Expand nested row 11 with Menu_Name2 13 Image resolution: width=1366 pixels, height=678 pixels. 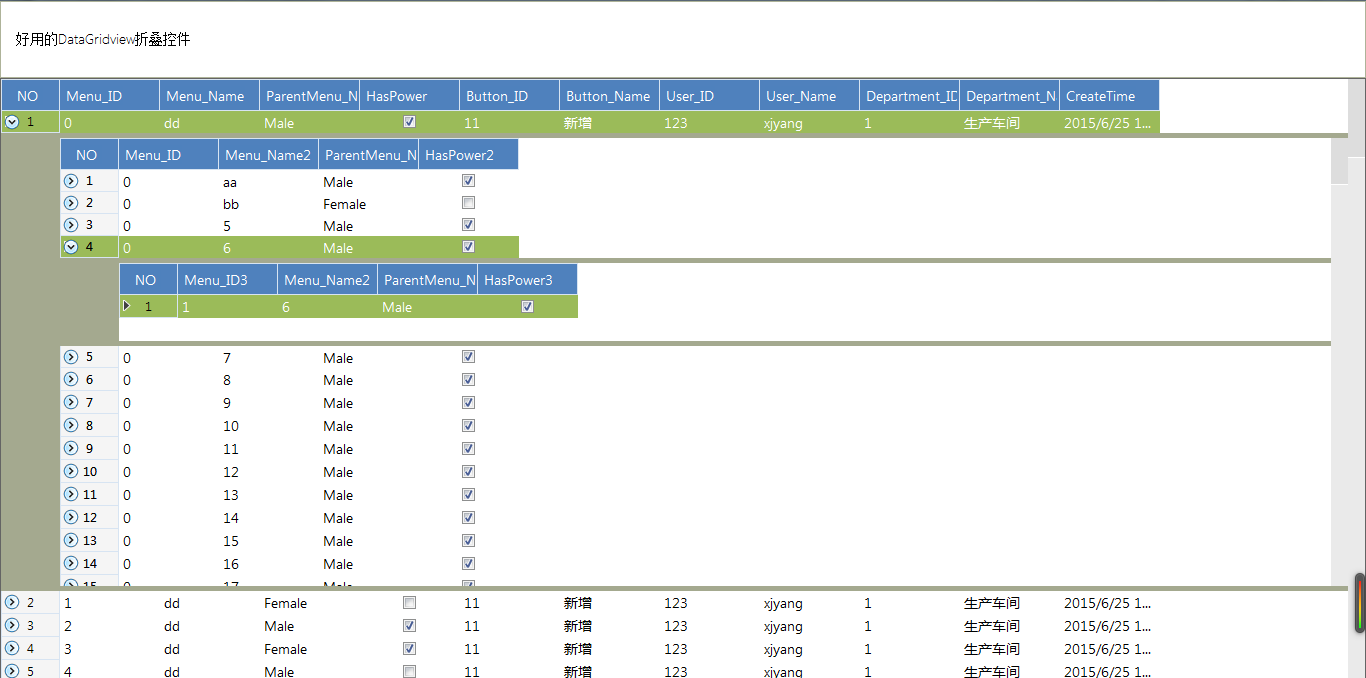[71, 494]
